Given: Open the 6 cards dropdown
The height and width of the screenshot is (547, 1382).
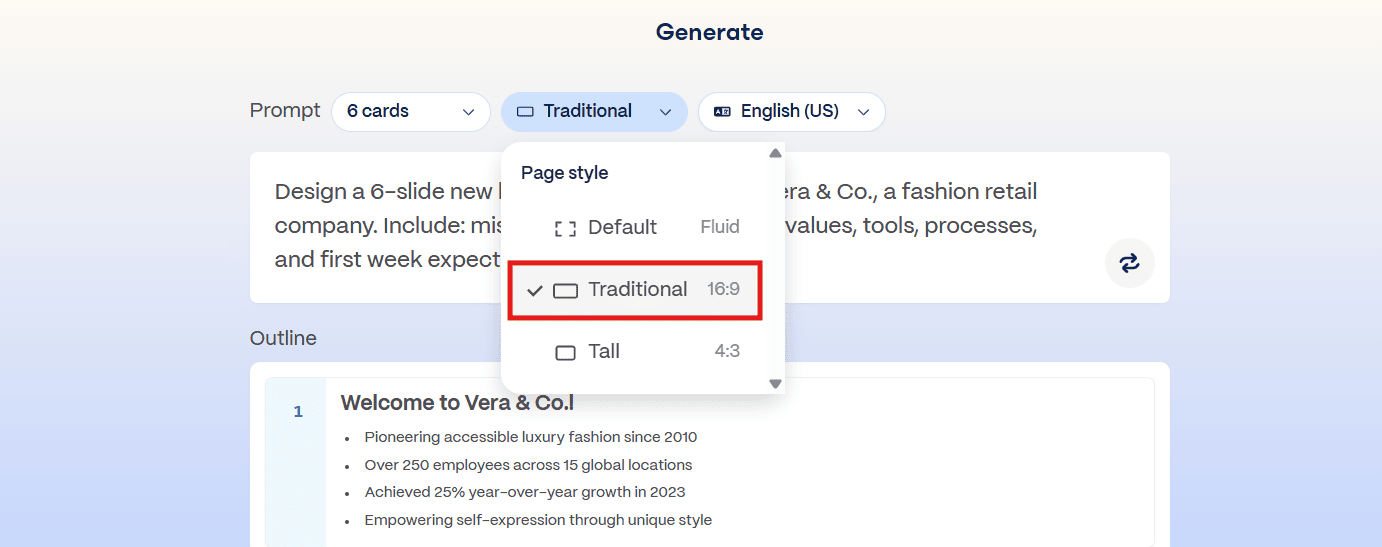Looking at the screenshot, I should point(411,112).
